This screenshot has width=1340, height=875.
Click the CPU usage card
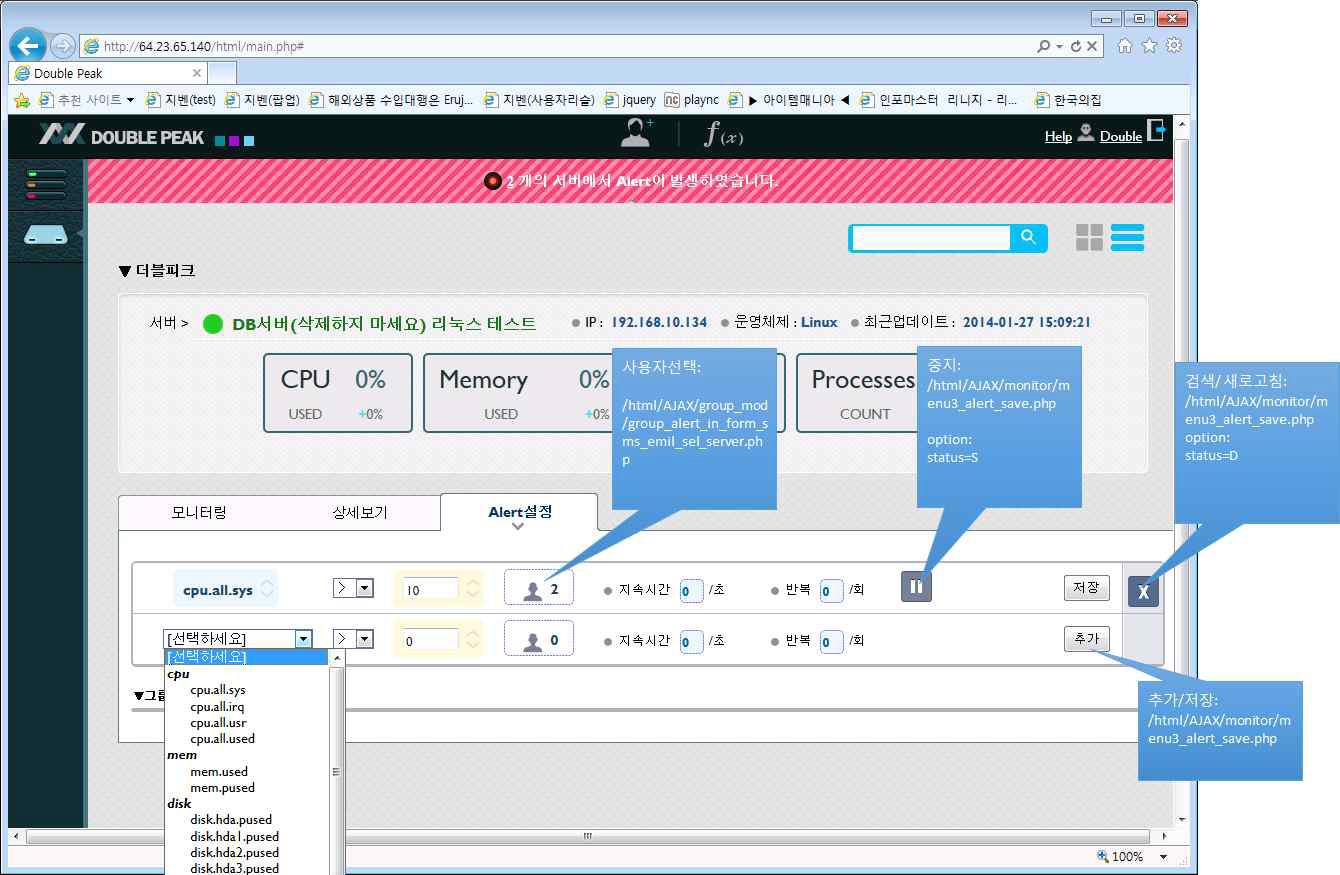click(338, 393)
